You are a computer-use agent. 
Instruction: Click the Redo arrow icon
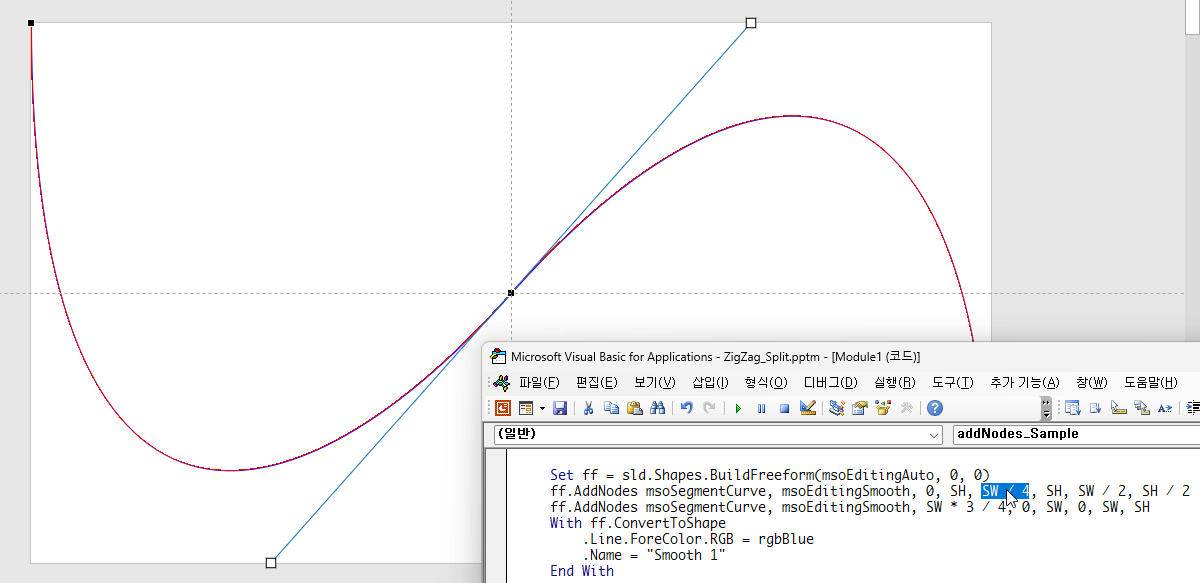(709, 408)
